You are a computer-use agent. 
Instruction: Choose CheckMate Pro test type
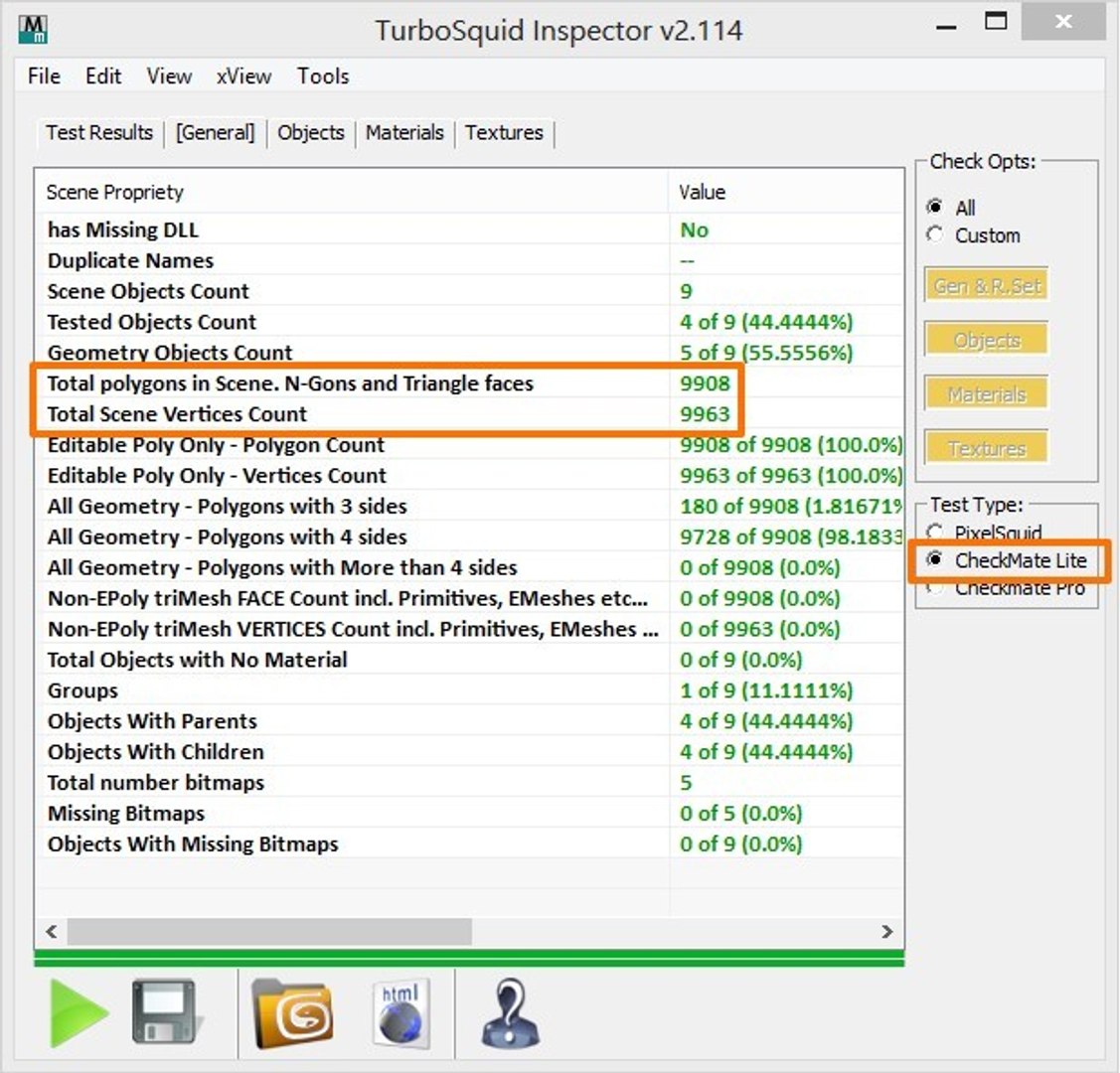(1007, 587)
